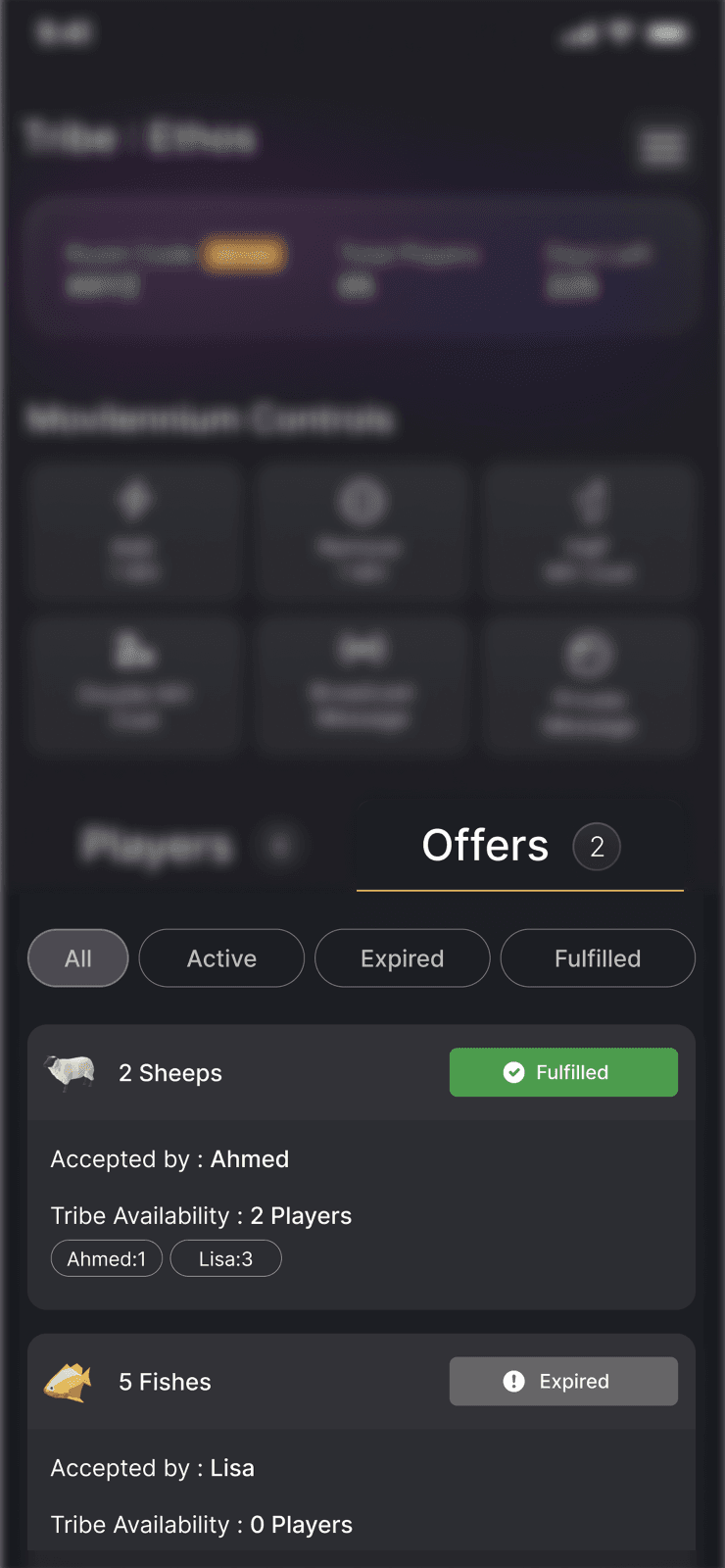
Task: Open the hamburger menu at top right
Action: 663,147
